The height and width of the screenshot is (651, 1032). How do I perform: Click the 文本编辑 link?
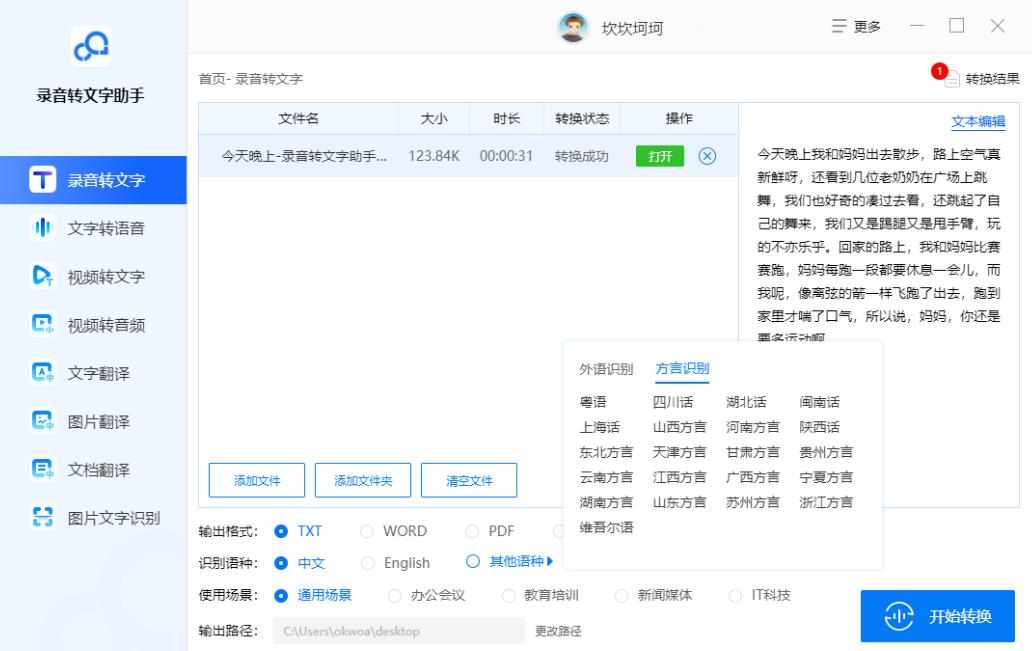[x=977, y=121]
